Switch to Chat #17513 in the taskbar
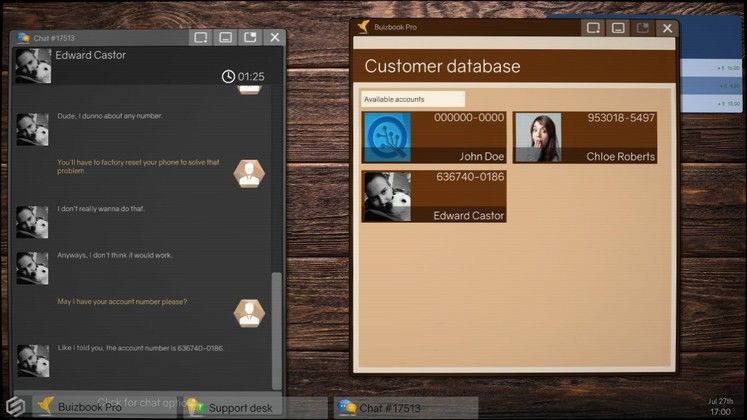 pyautogui.click(x=380, y=407)
